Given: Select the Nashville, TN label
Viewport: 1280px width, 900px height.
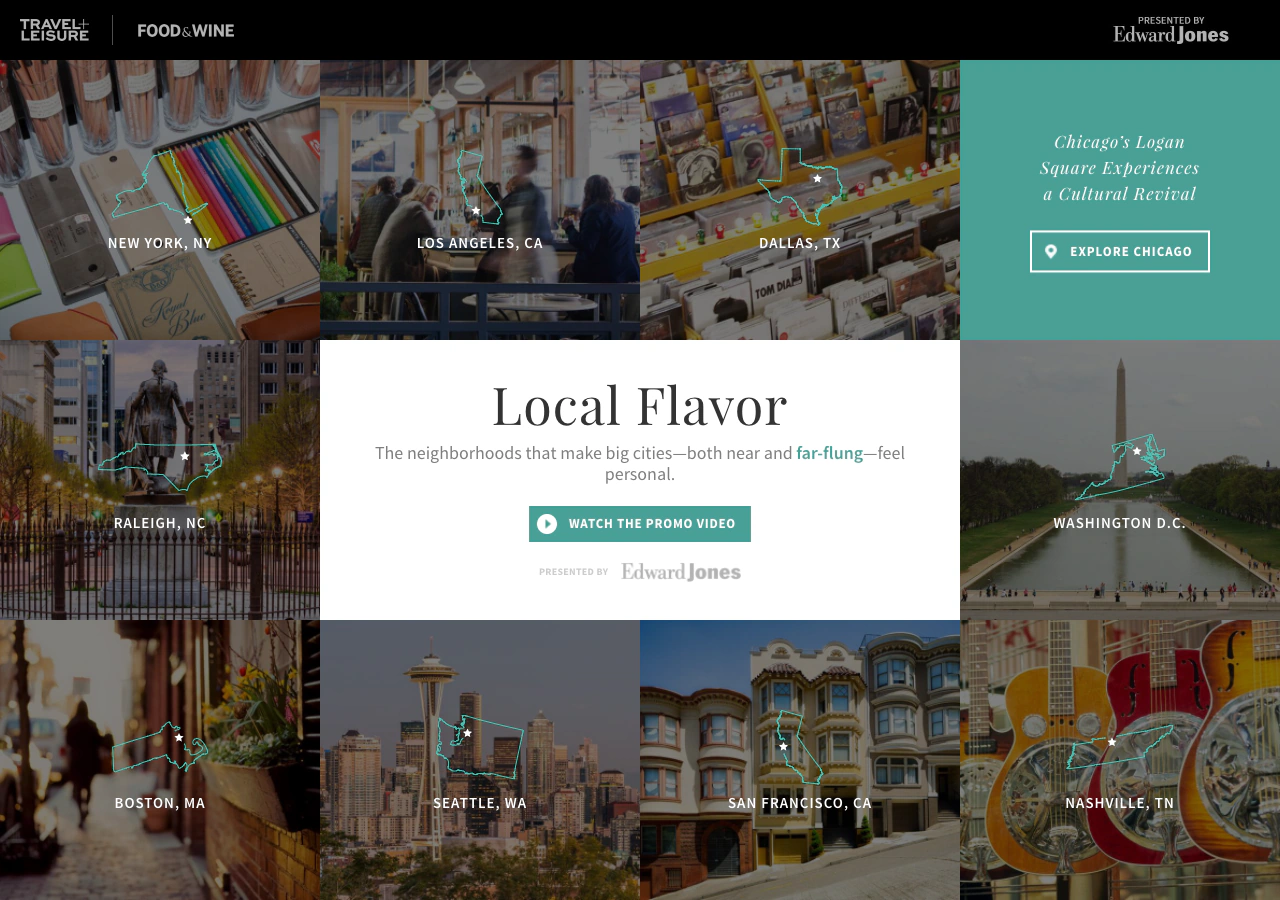Looking at the screenshot, I should coord(1120,803).
